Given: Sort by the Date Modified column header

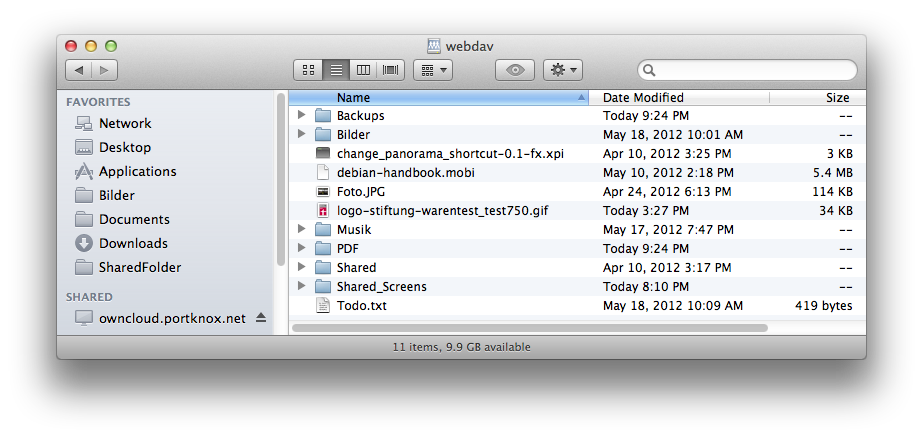Looking at the screenshot, I should coord(679,98).
